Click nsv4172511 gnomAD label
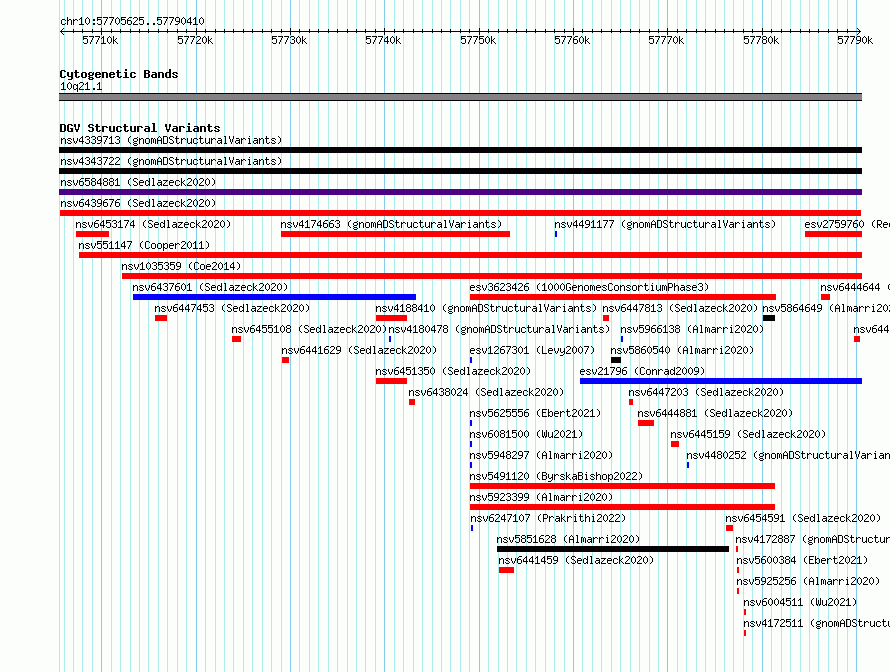 (817, 623)
